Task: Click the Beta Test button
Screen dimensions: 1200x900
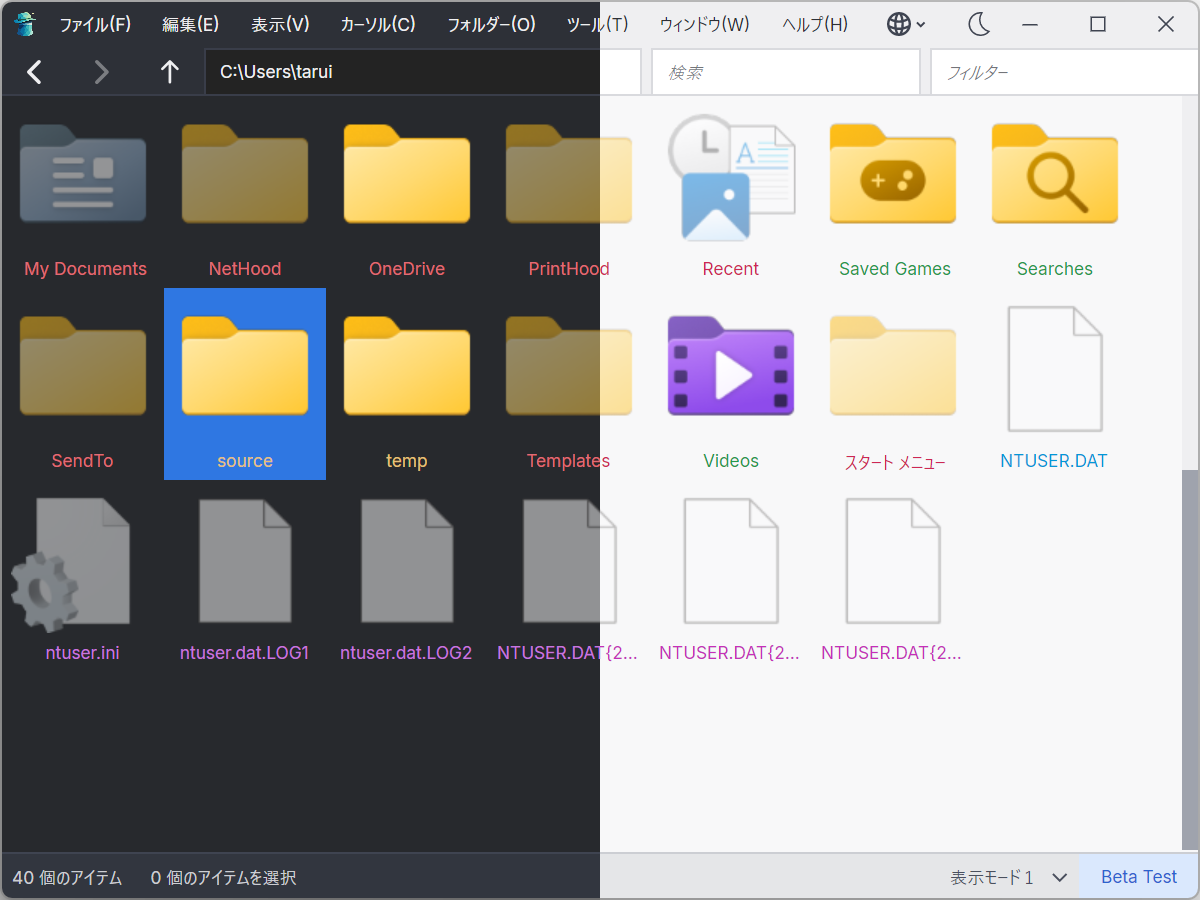Action: (1138, 876)
